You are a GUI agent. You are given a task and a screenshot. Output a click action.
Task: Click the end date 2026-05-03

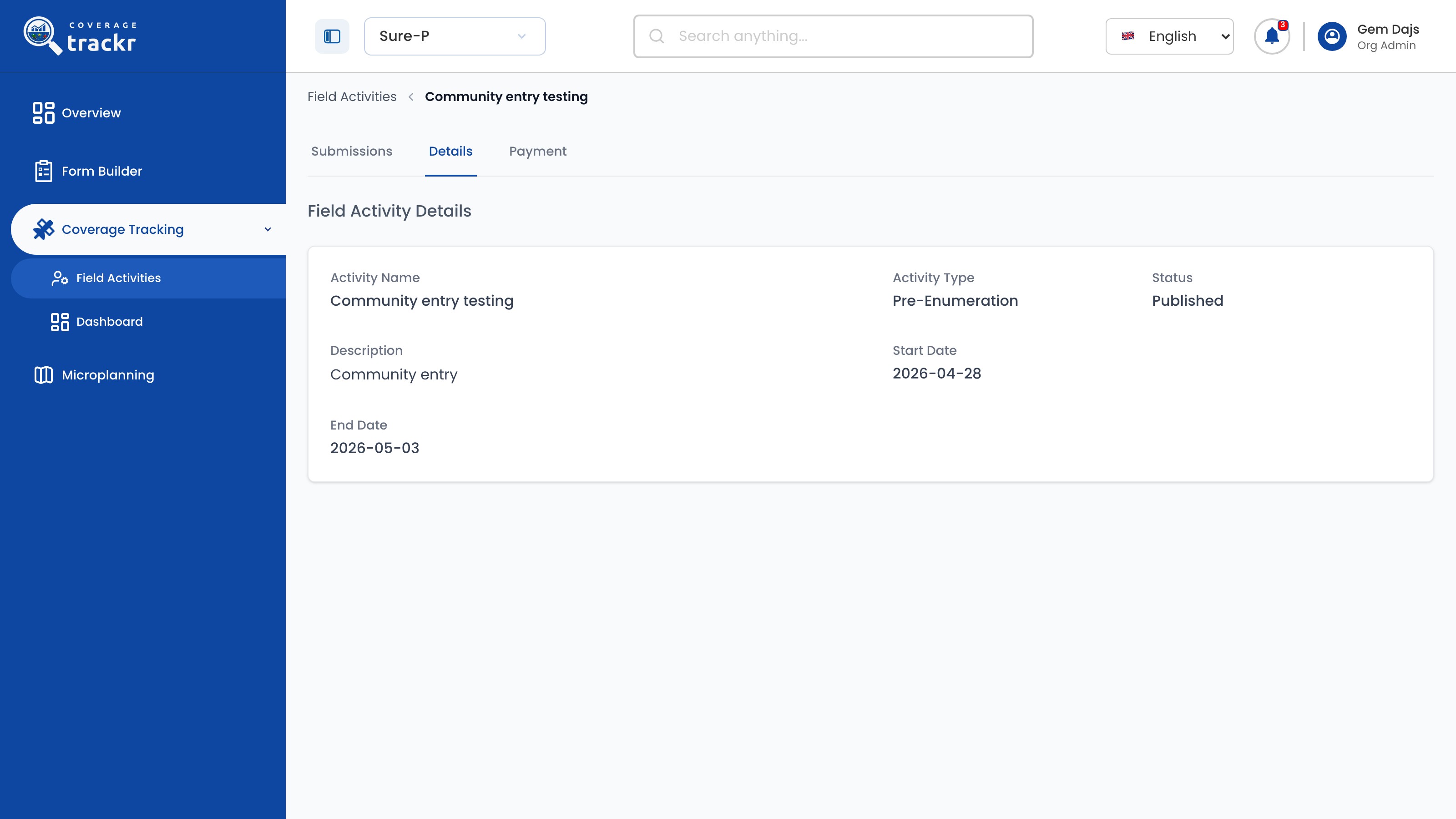(375, 448)
